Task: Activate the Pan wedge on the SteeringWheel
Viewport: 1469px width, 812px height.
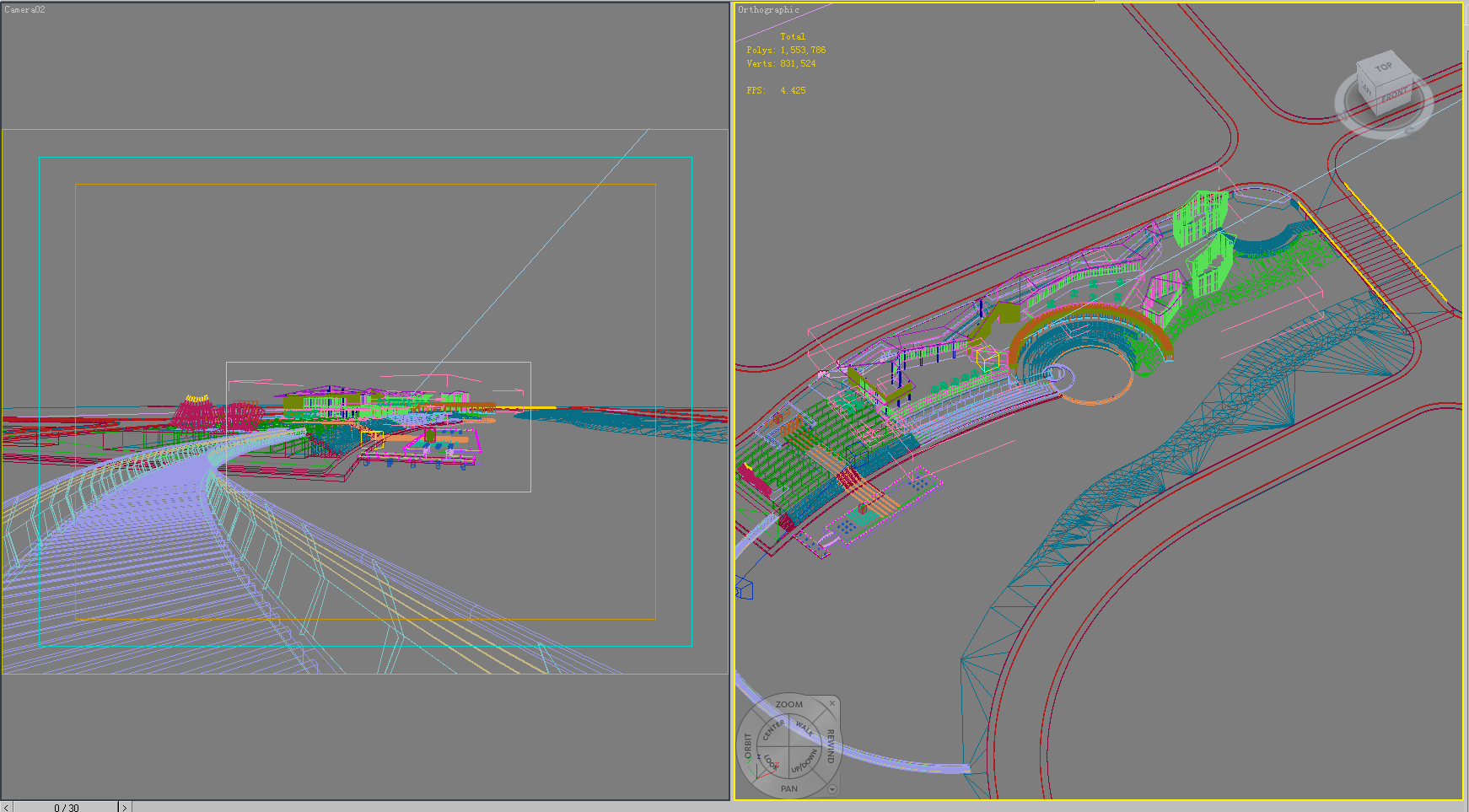Action: 789,789
